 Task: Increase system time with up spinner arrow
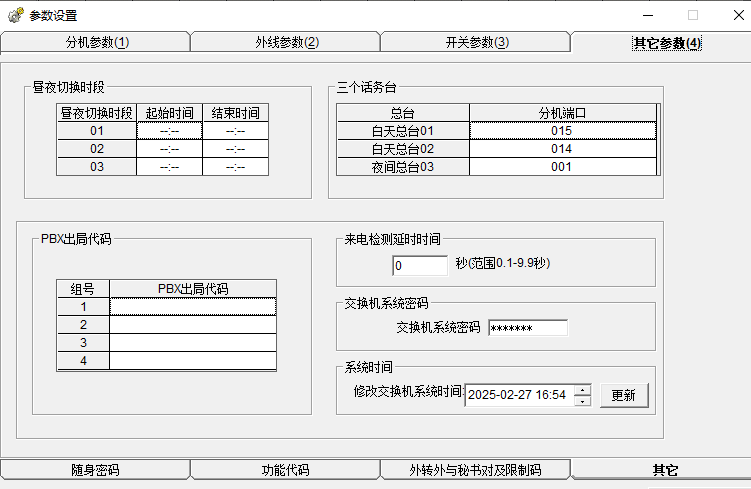coord(582,389)
